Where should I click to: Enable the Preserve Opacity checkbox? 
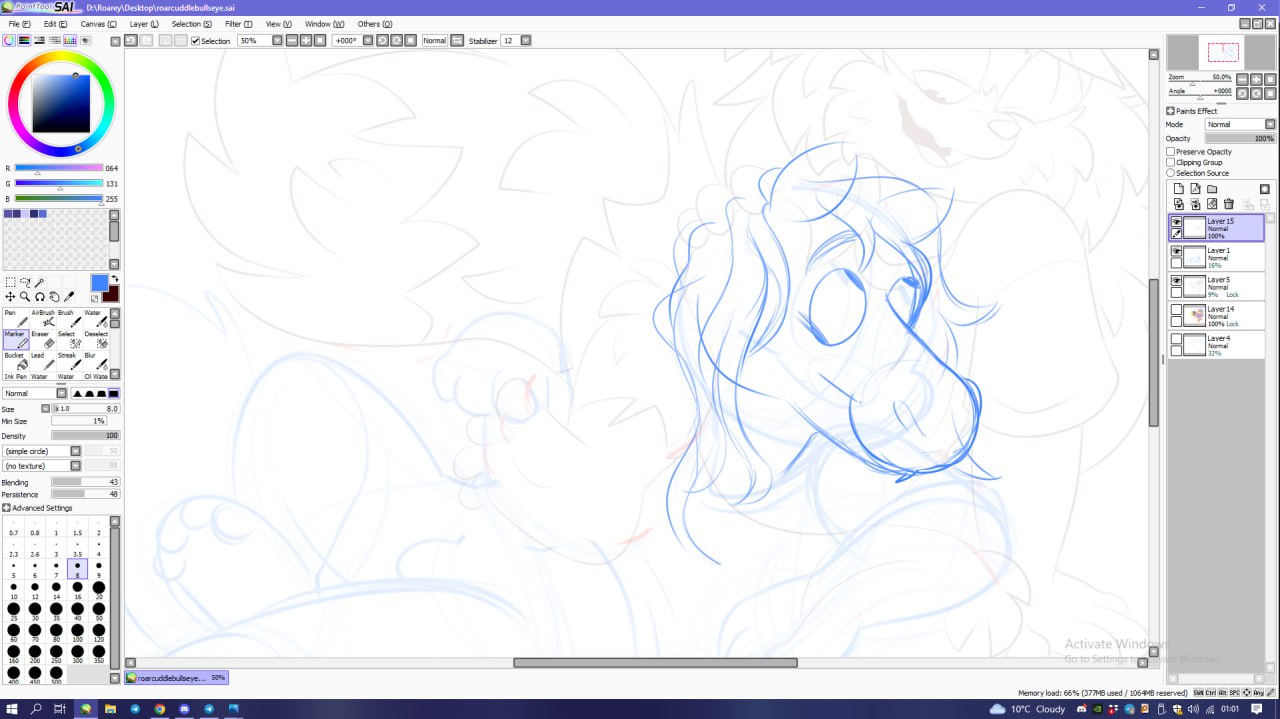click(x=1171, y=152)
